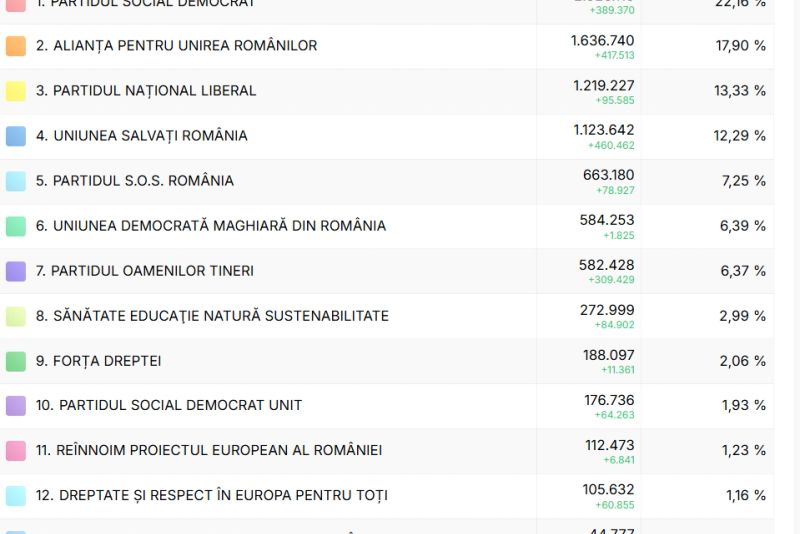Viewport: 800px width, 534px height.
Task: Click the pale green swatch for Sănătate Educație Natură
Action: click(x=16, y=316)
